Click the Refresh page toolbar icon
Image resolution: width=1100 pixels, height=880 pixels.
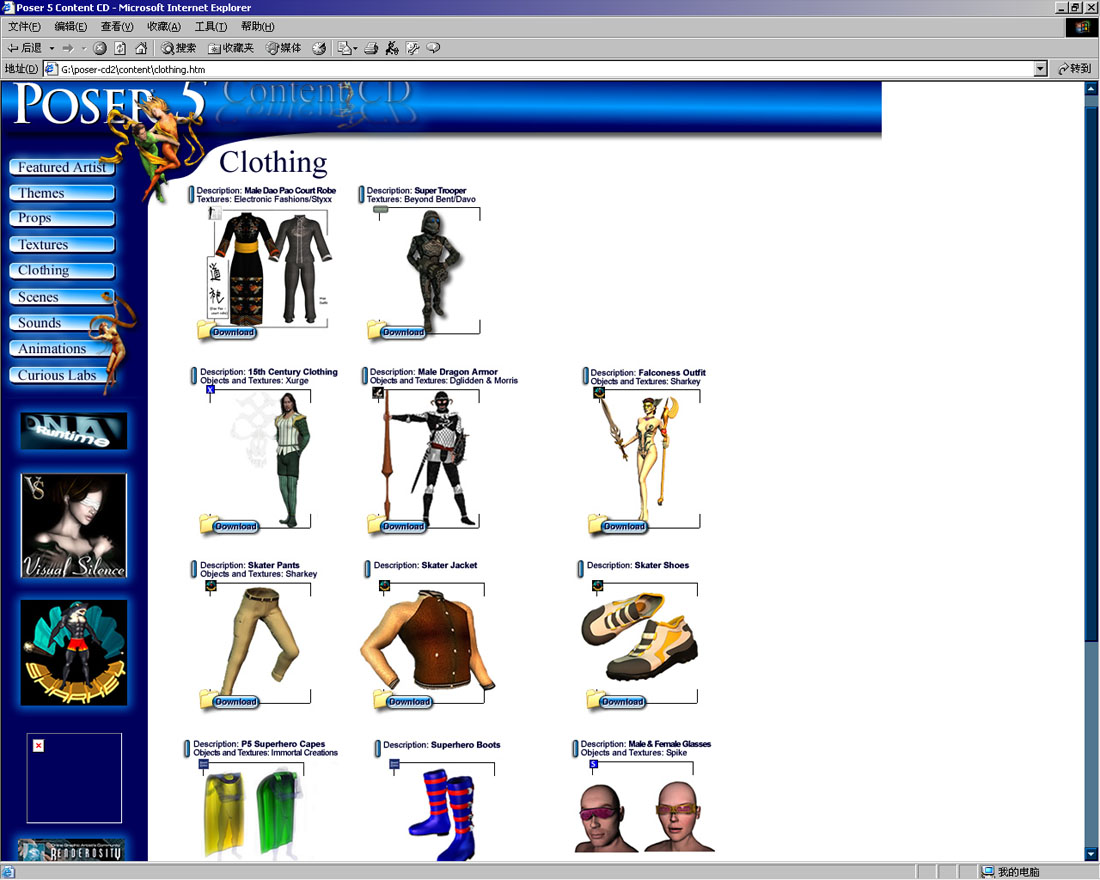click(120, 48)
